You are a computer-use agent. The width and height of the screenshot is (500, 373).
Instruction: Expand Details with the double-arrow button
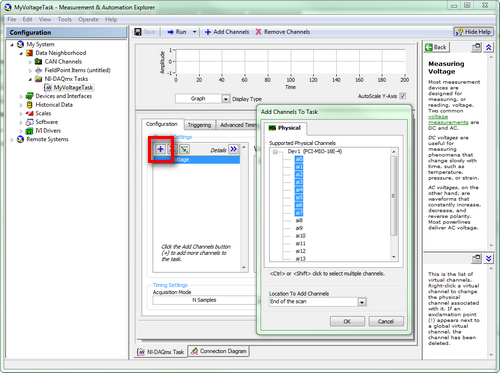(233, 149)
